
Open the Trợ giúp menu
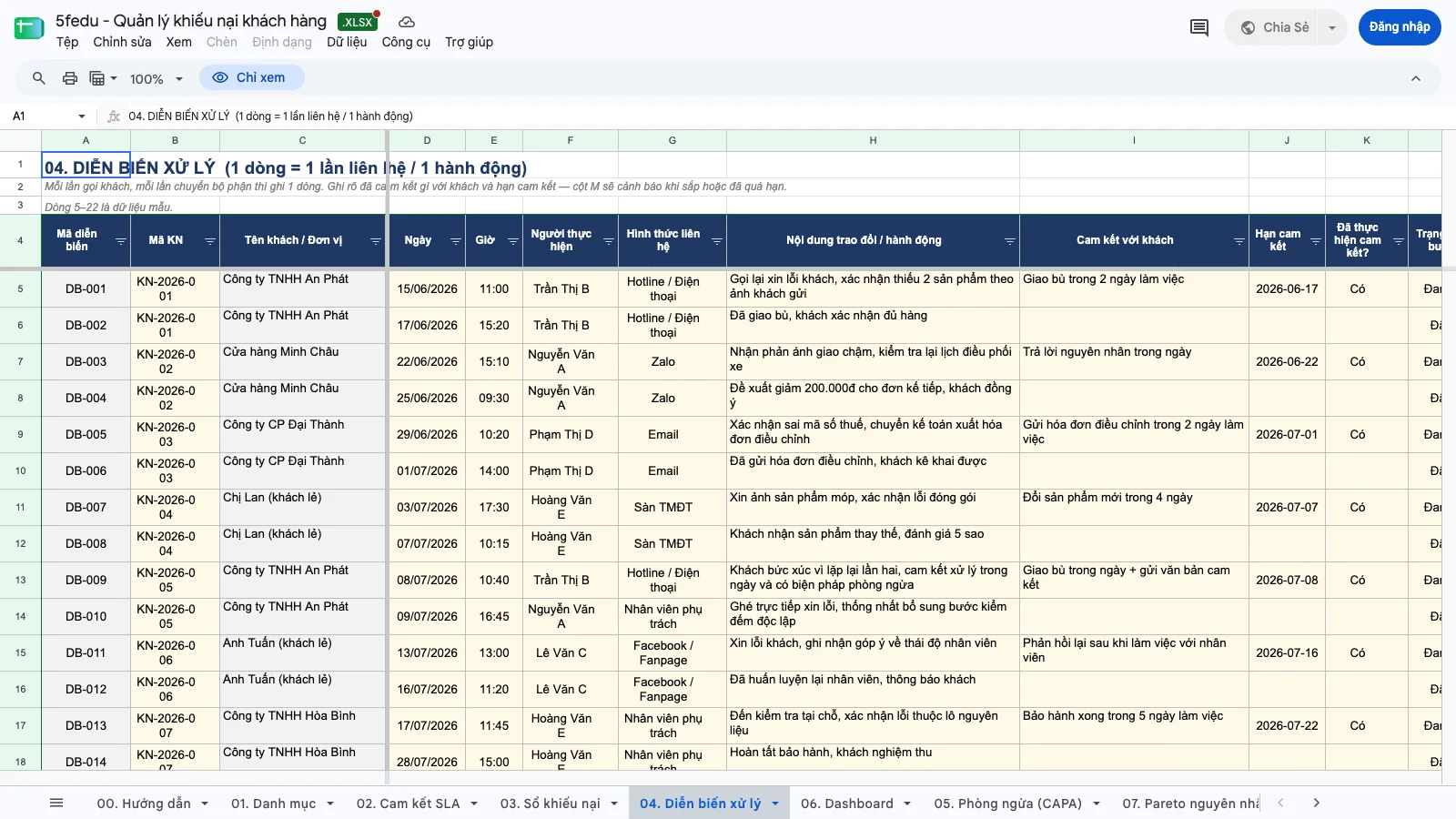pos(469,42)
